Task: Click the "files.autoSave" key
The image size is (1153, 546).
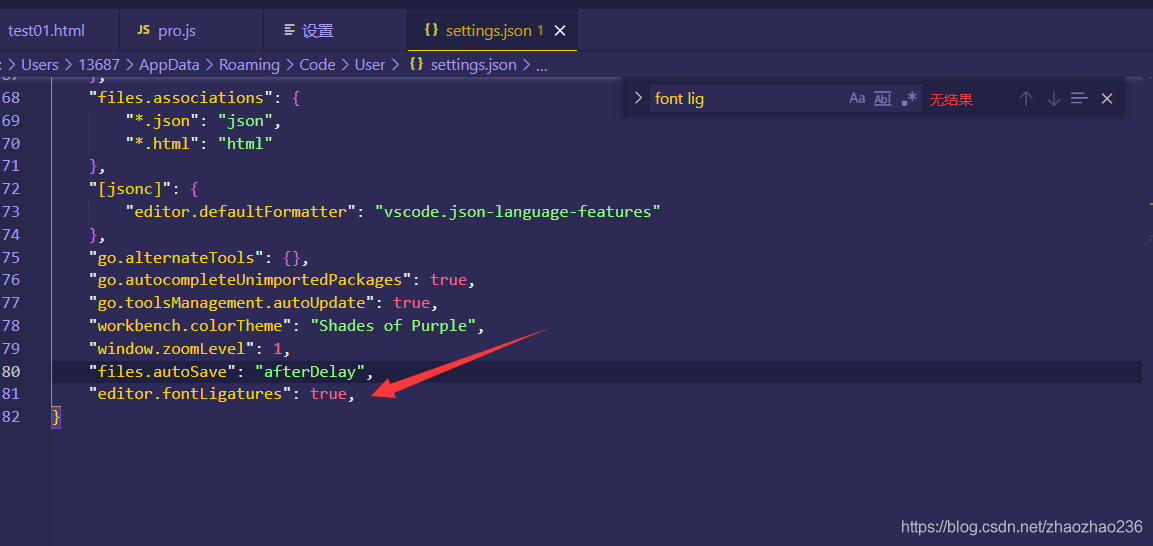Action: [163, 371]
